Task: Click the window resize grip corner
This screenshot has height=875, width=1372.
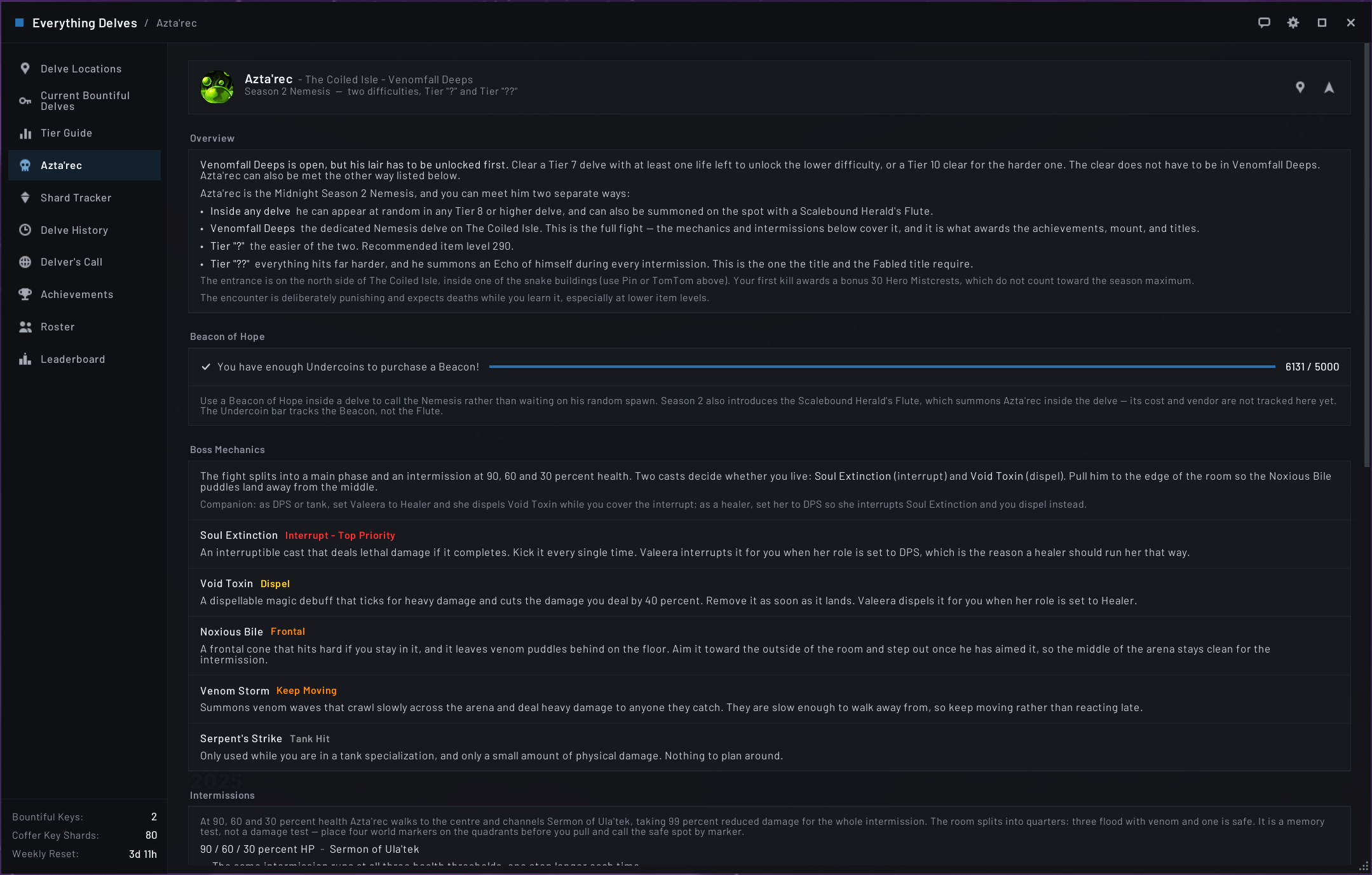Action: click(1364, 867)
